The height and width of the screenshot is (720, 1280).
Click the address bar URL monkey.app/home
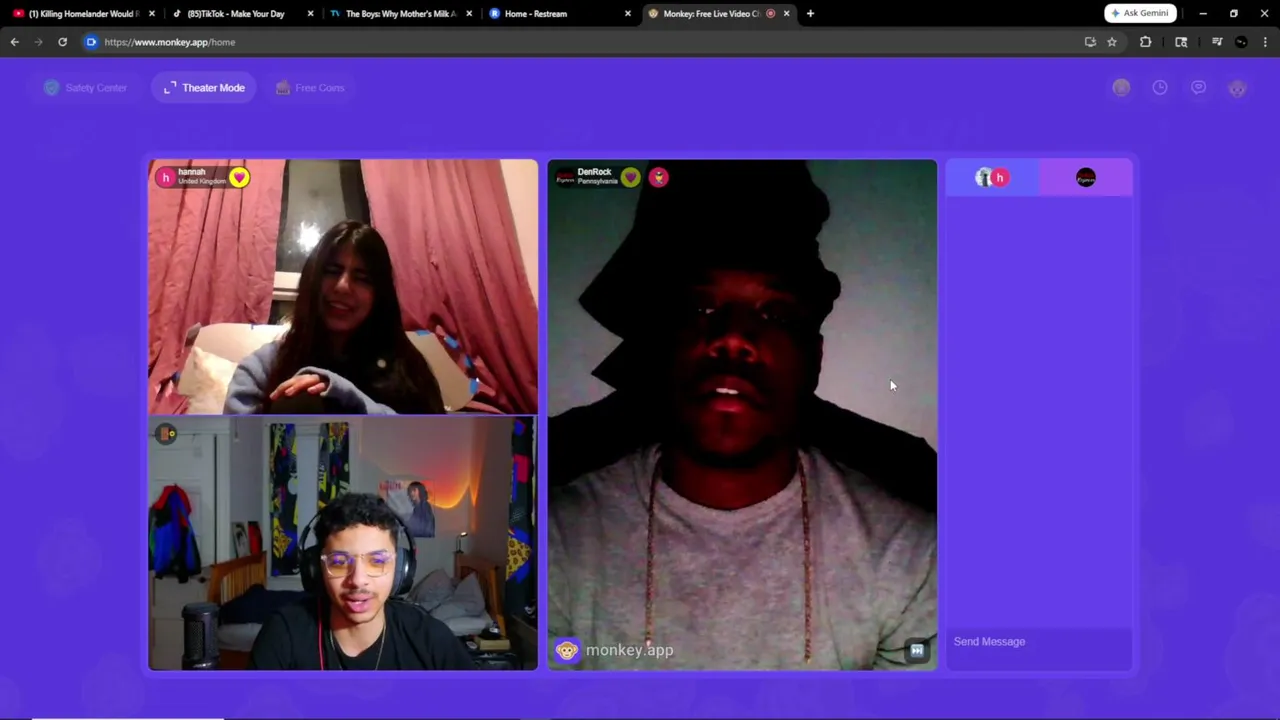click(170, 42)
